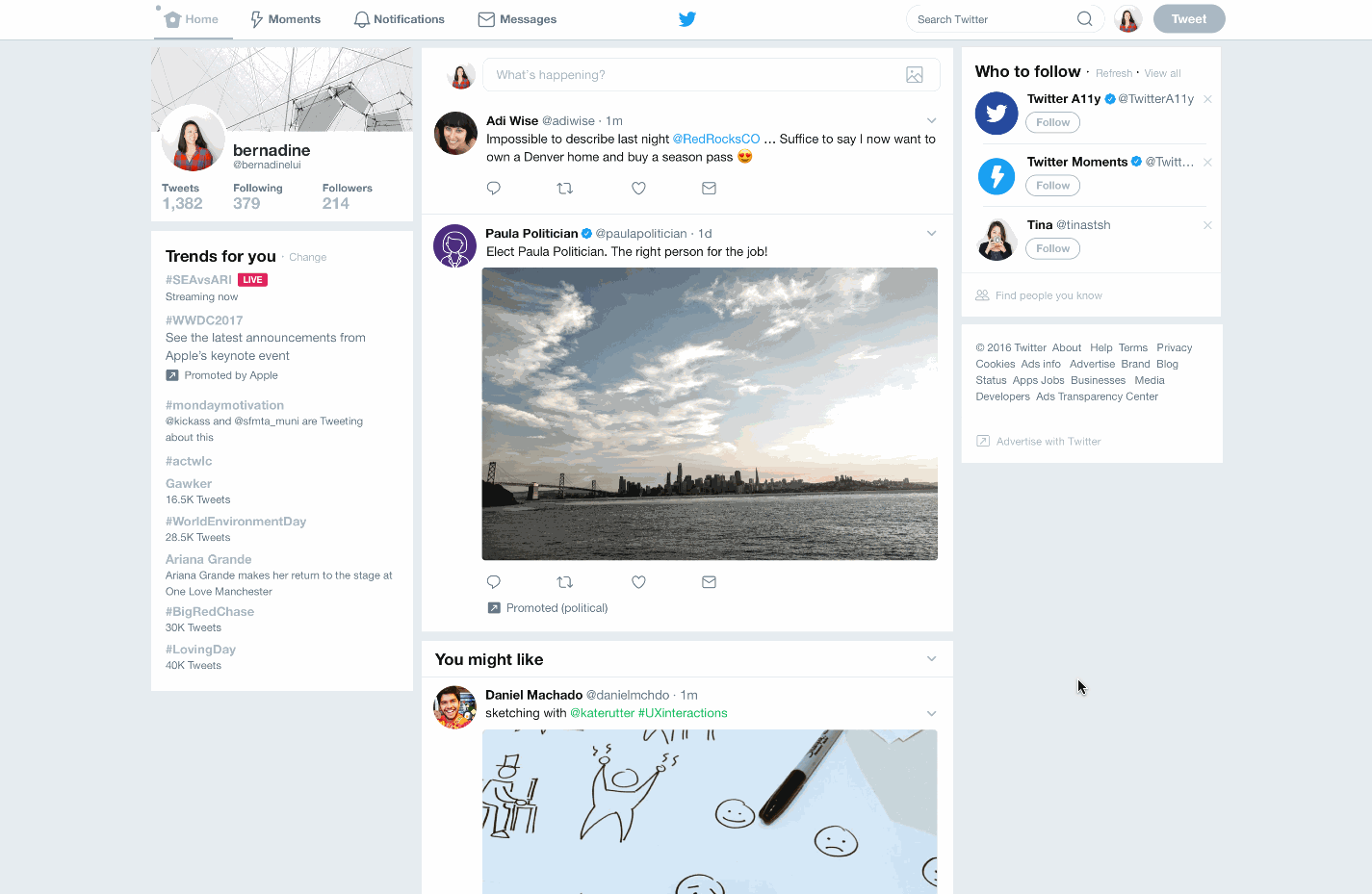Open the San Francisco skyline photo

point(710,414)
